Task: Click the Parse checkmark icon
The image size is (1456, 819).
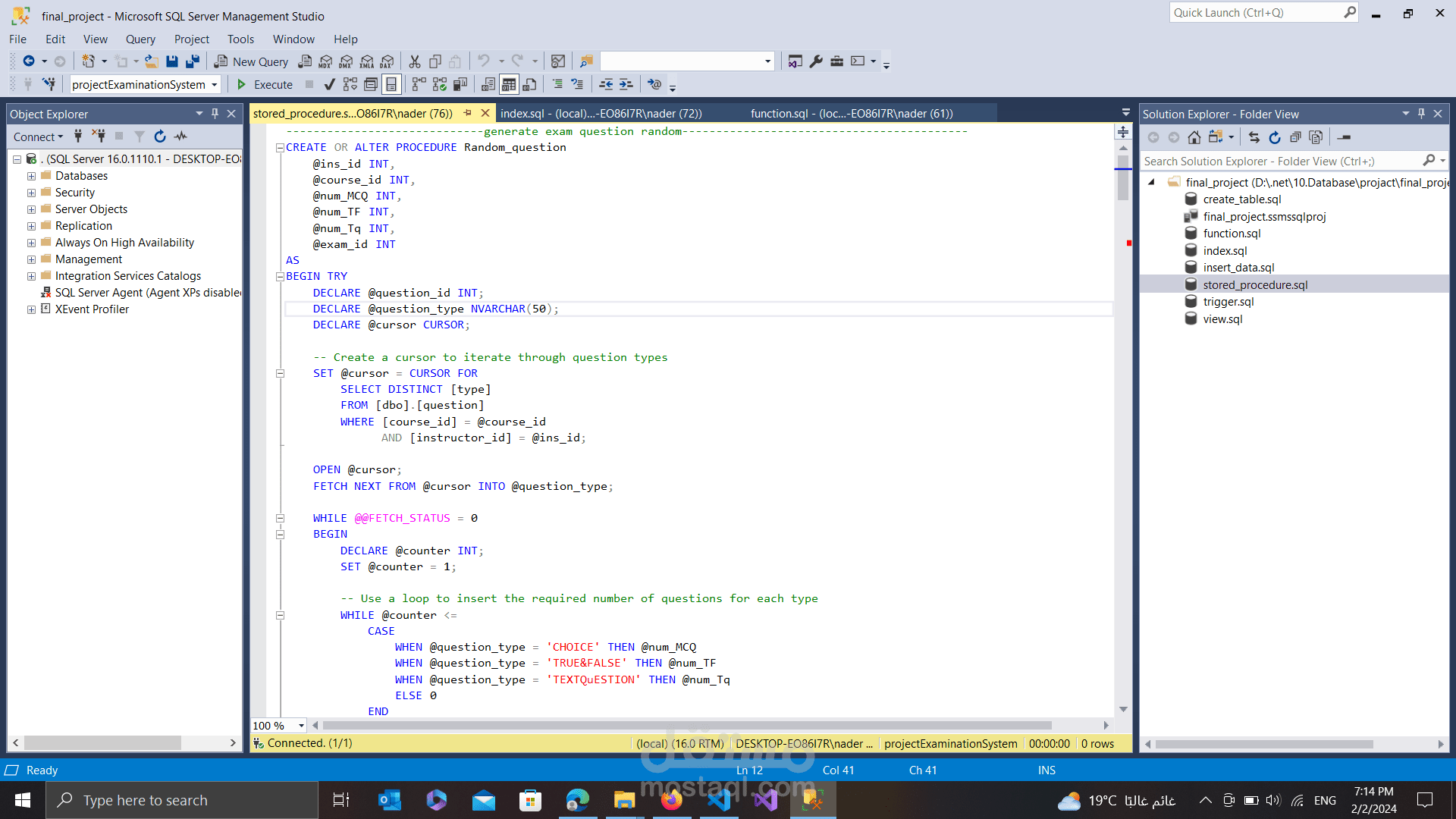Action: point(329,84)
